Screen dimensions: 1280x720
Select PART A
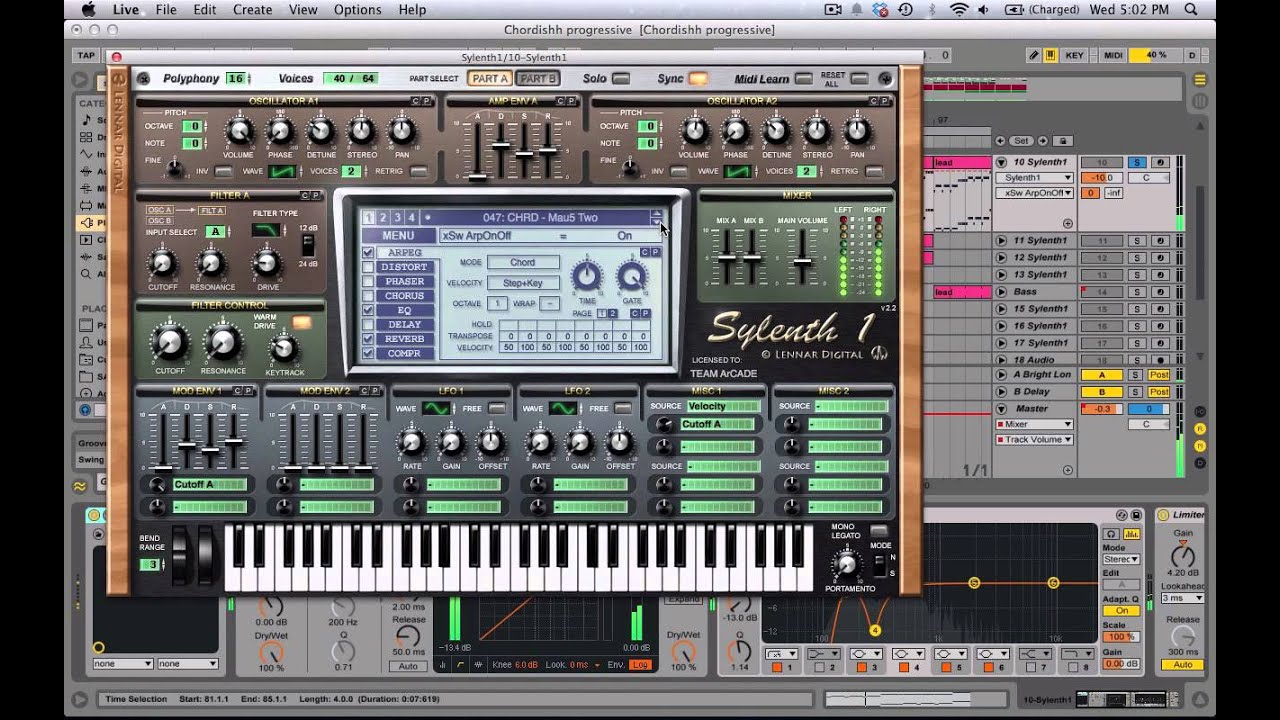point(490,79)
